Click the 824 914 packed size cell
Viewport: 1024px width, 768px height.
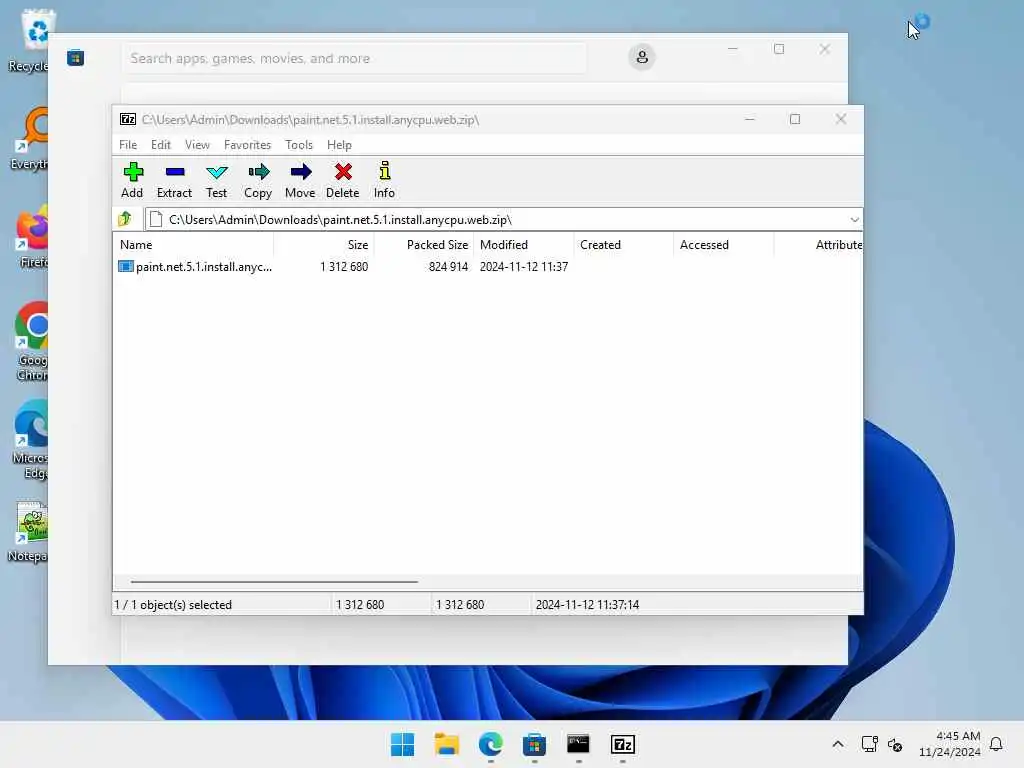(x=449, y=267)
